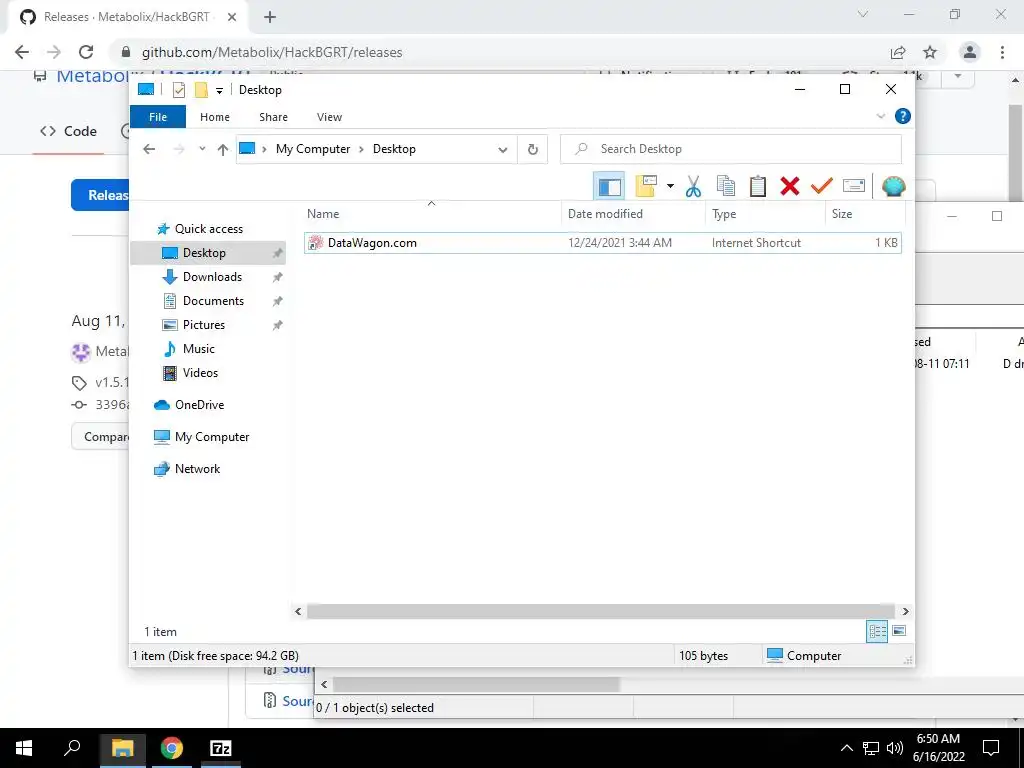
Task: Open Chrome's three-dot menu
Action: pyautogui.click(x=1002, y=52)
